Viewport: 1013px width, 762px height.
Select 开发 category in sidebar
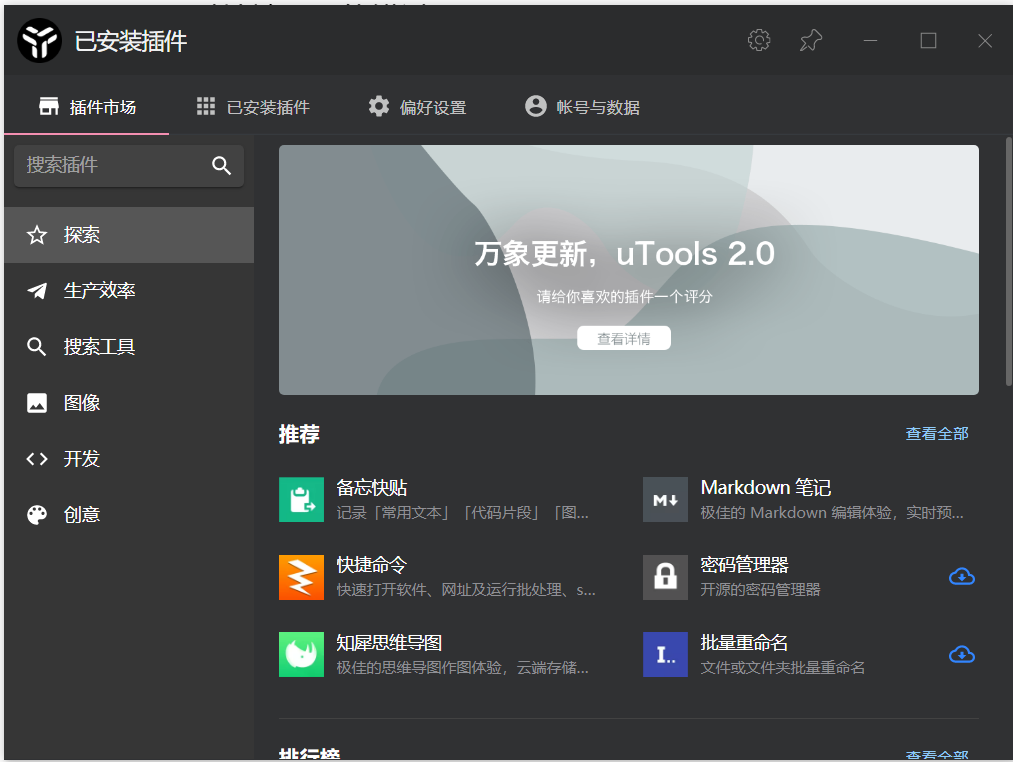[x=129, y=459]
